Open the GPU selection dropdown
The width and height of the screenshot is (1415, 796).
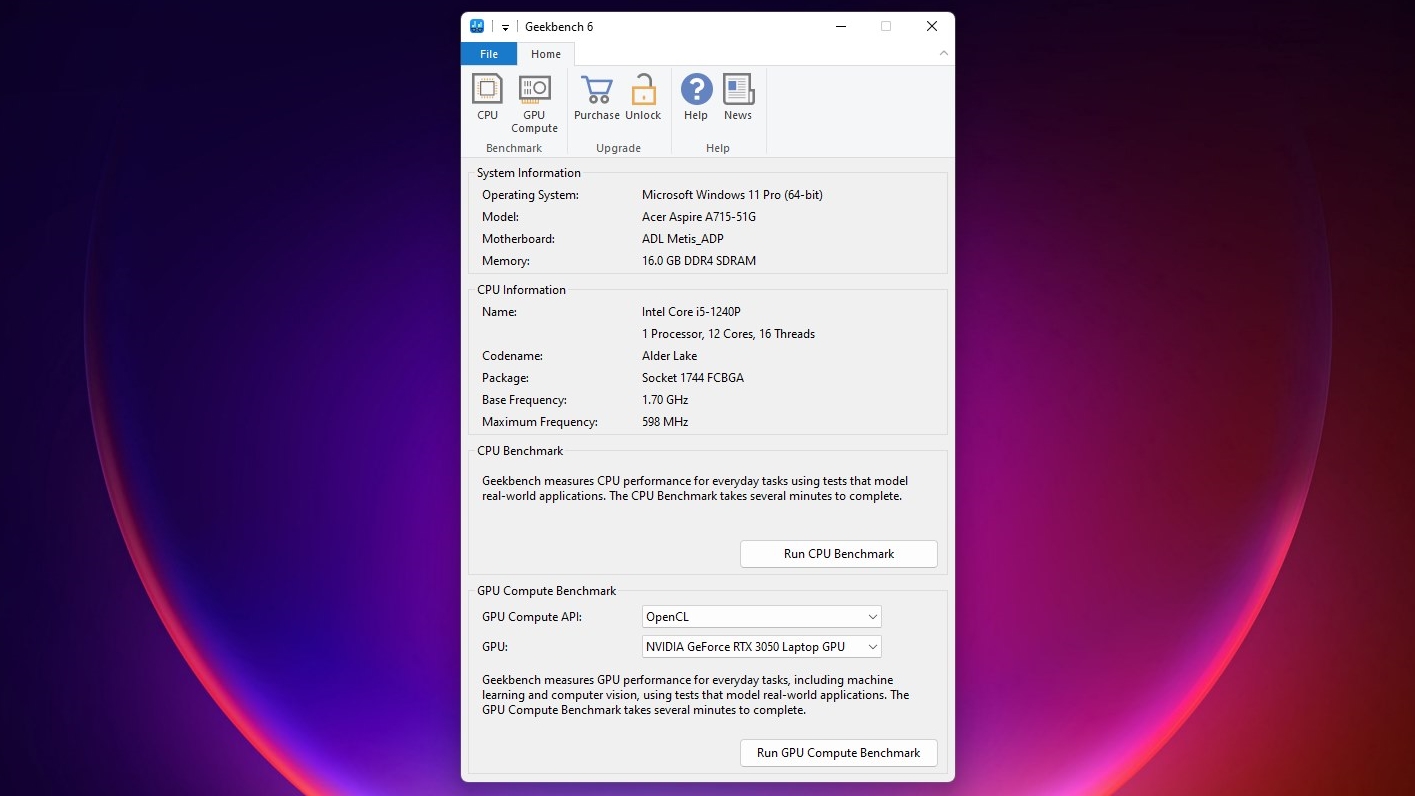761,647
